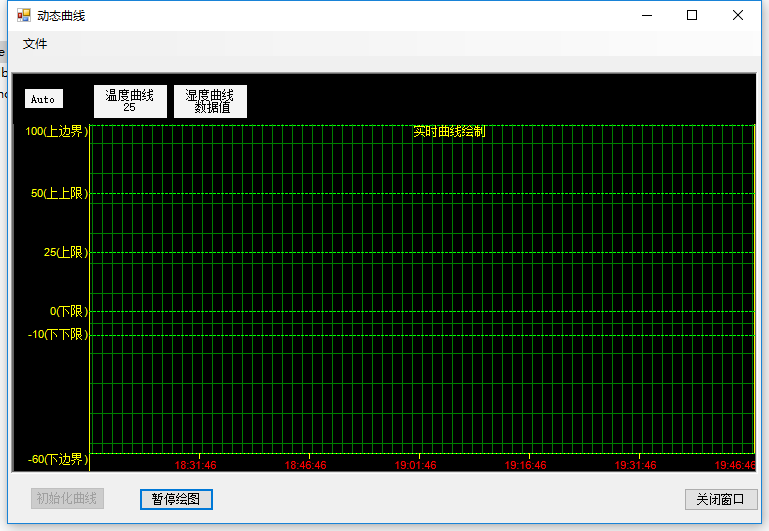The image size is (769, 531).
Task: Open the 文件 menu
Action: [x=35, y=44]
